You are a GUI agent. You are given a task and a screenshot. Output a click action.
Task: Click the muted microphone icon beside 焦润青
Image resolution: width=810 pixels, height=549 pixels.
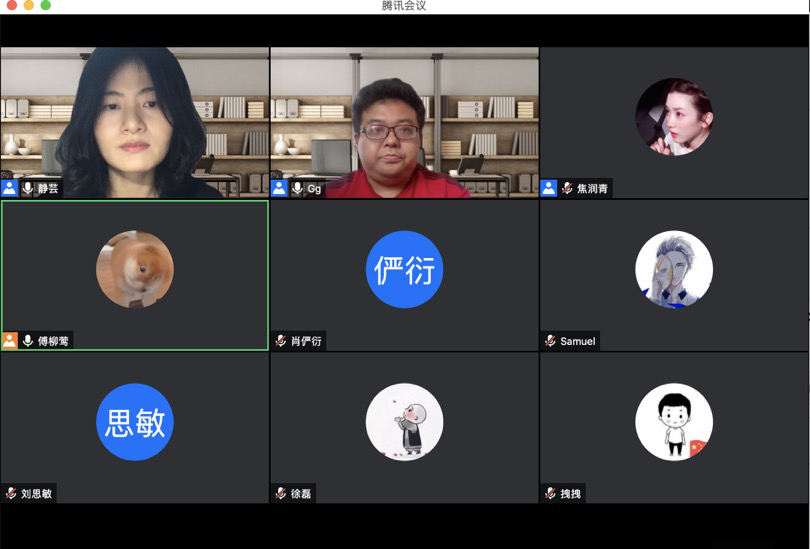567,188
